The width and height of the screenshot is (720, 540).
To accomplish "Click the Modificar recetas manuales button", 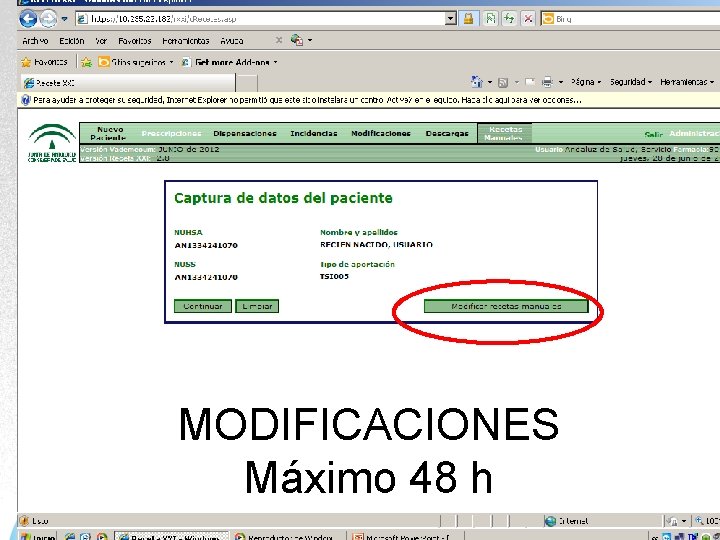I will pyautogui.click(x=506, y=306).
